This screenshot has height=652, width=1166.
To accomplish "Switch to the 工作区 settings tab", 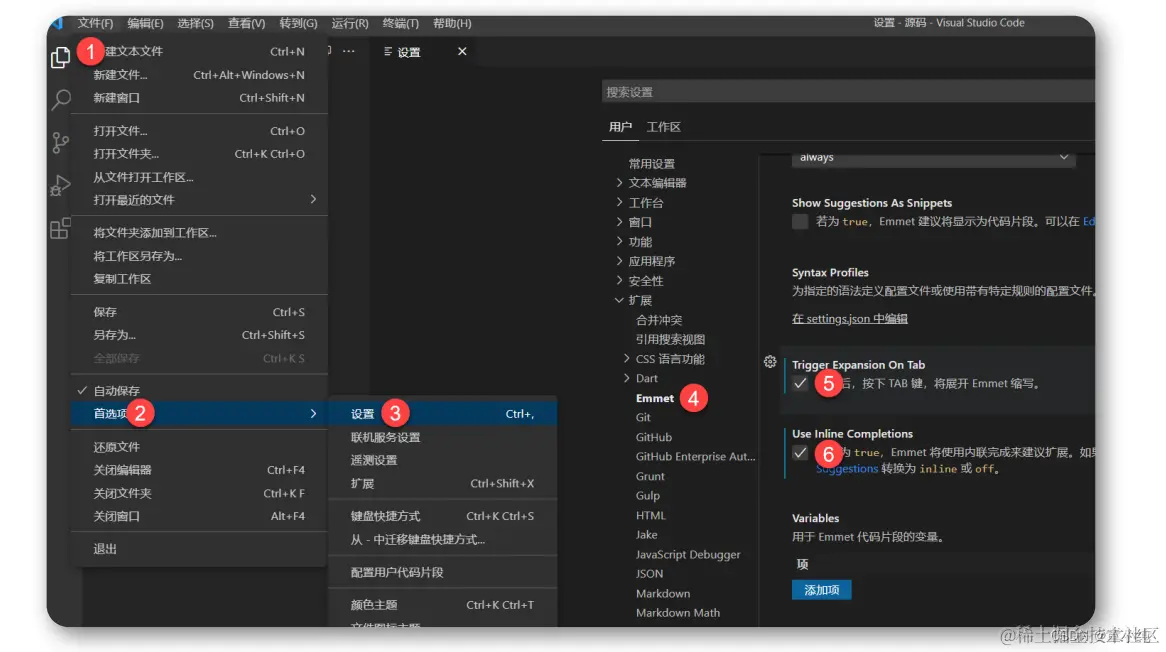I will 663,127.
